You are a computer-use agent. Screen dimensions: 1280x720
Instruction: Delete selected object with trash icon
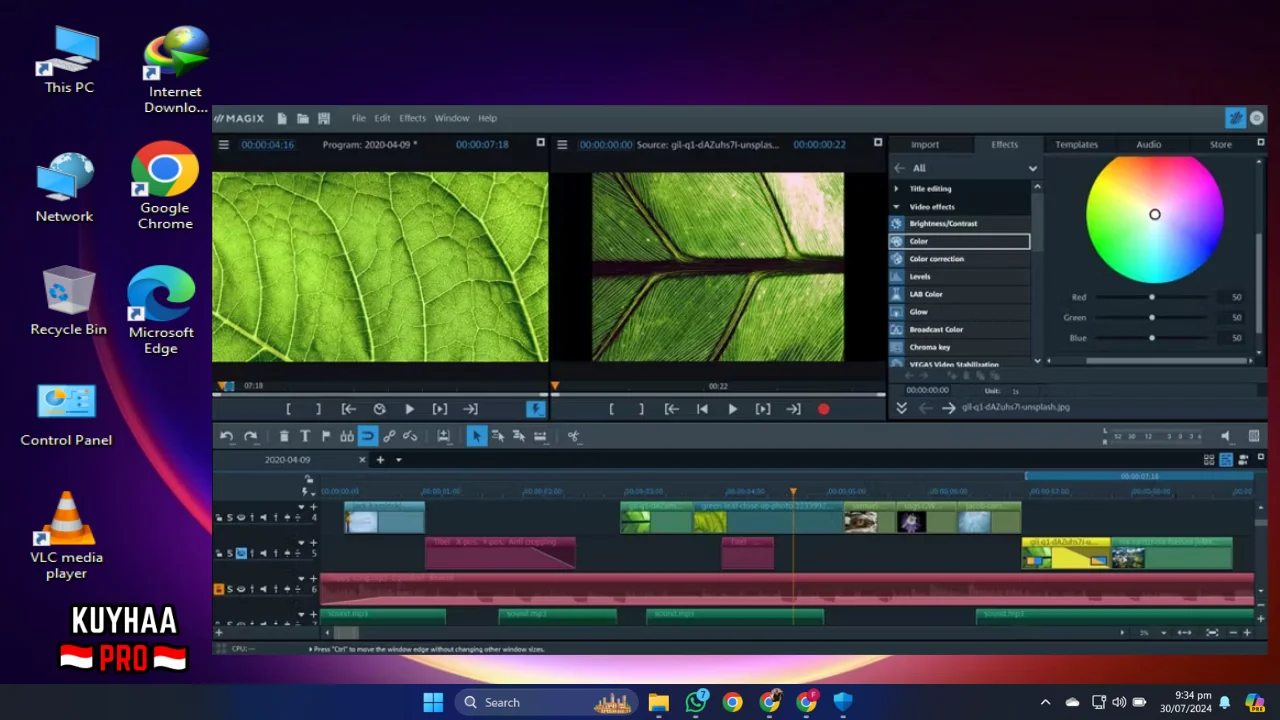(284, 436)
